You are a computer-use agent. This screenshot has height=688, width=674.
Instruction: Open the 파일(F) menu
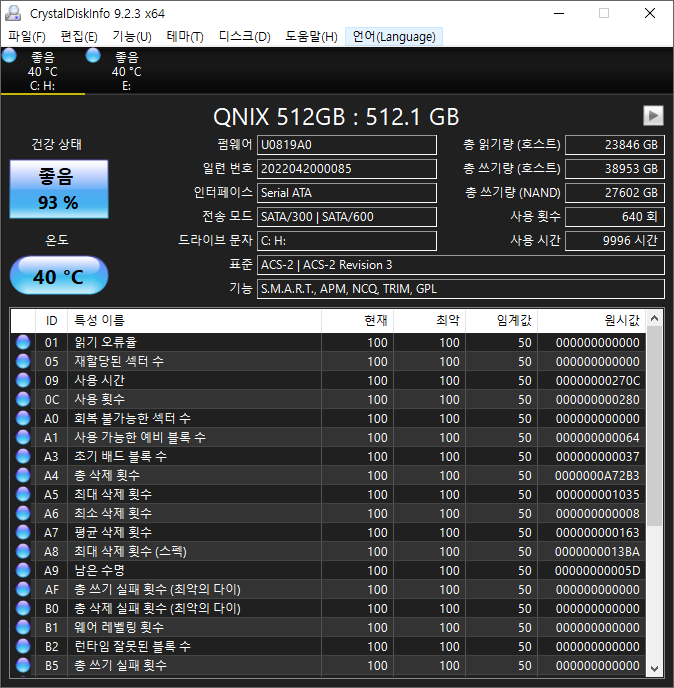pyautogui.click(x=27, y=36)
